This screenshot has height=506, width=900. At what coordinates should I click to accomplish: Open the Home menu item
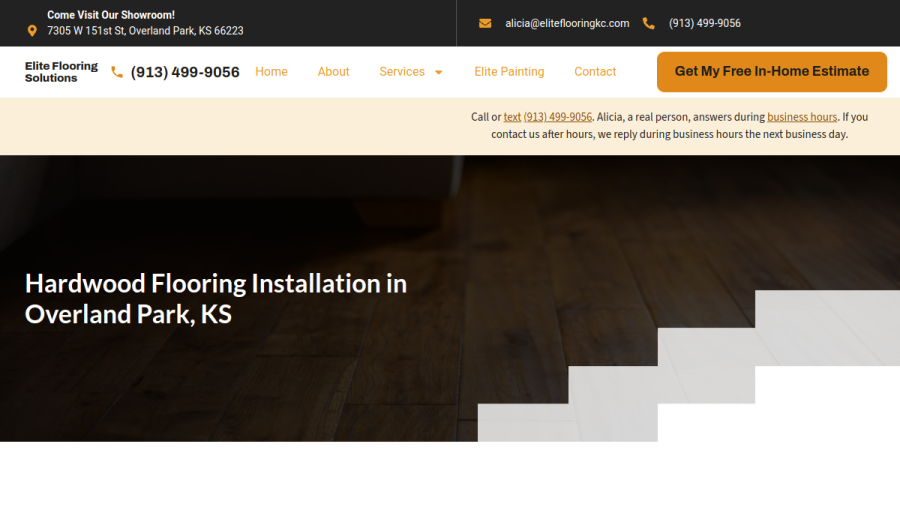pos(271,72)
